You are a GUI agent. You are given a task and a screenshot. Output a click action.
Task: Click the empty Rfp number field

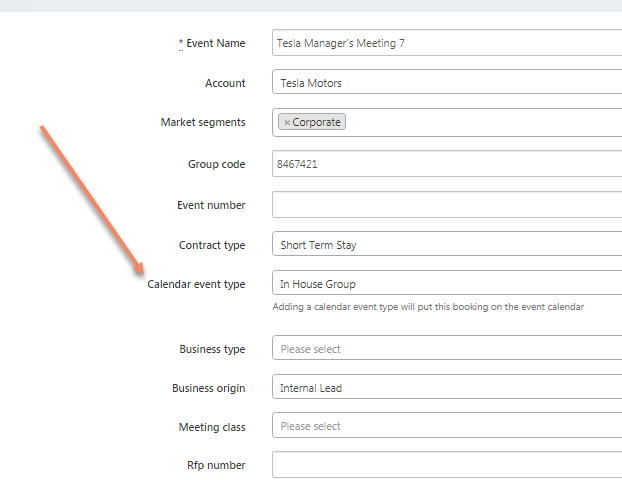(446, 465)
